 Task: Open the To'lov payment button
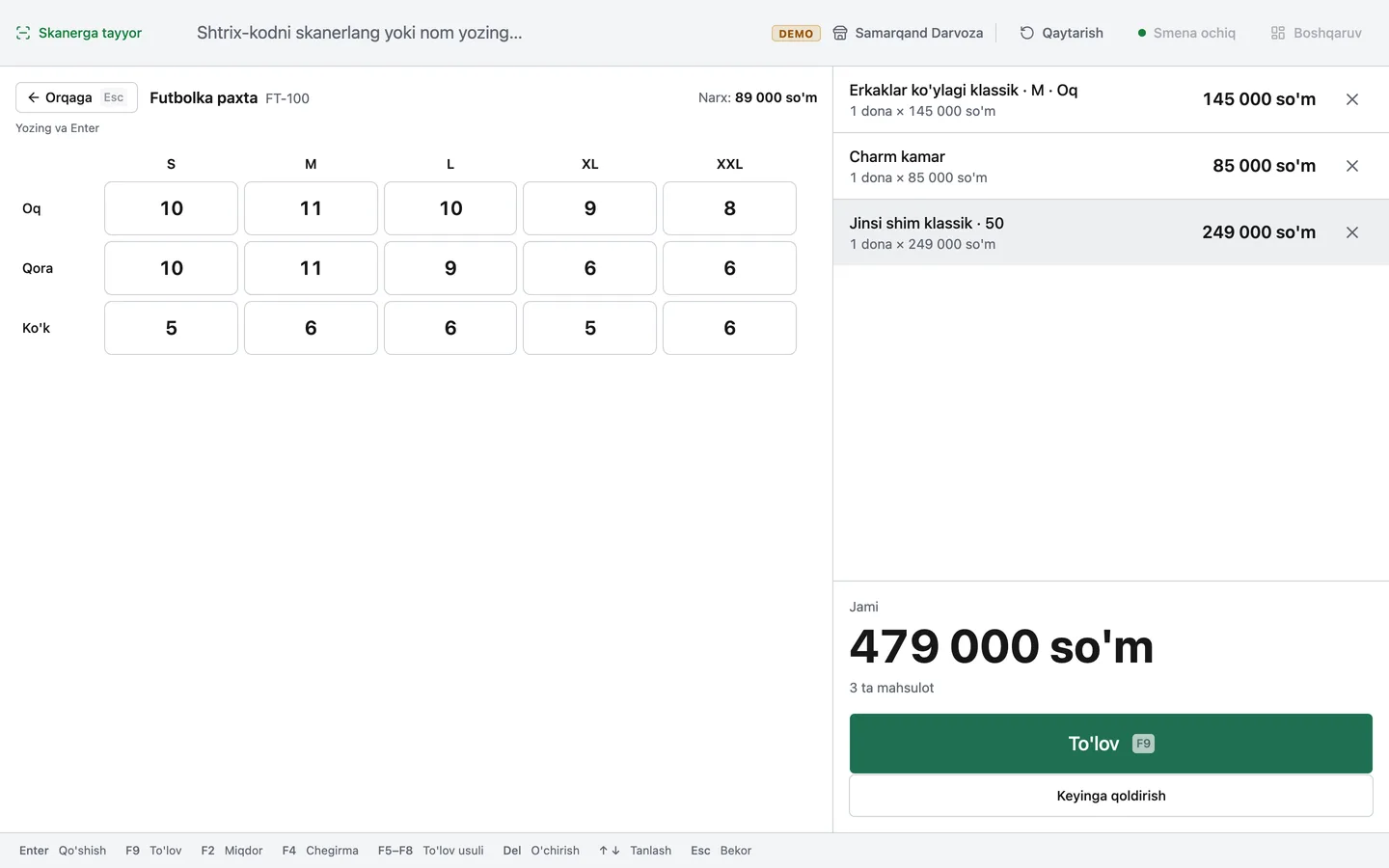click(1110, 744)
